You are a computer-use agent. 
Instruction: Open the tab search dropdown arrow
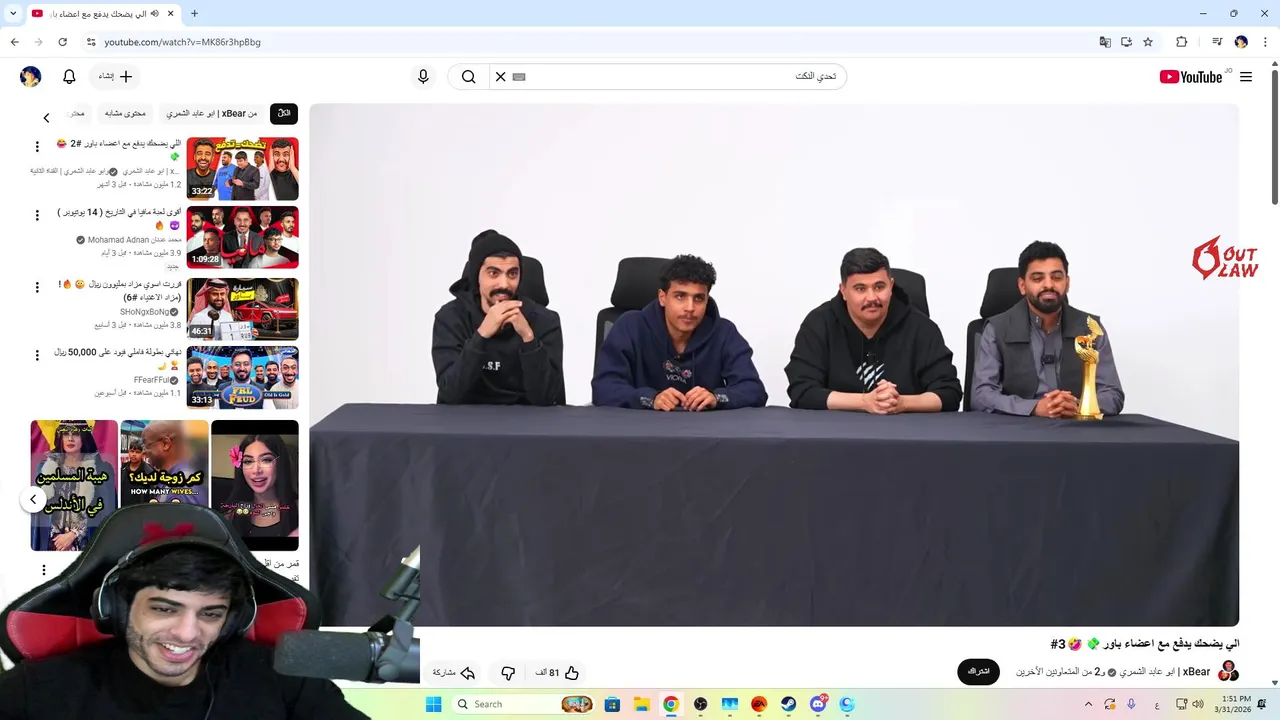[x=13, y=14]
